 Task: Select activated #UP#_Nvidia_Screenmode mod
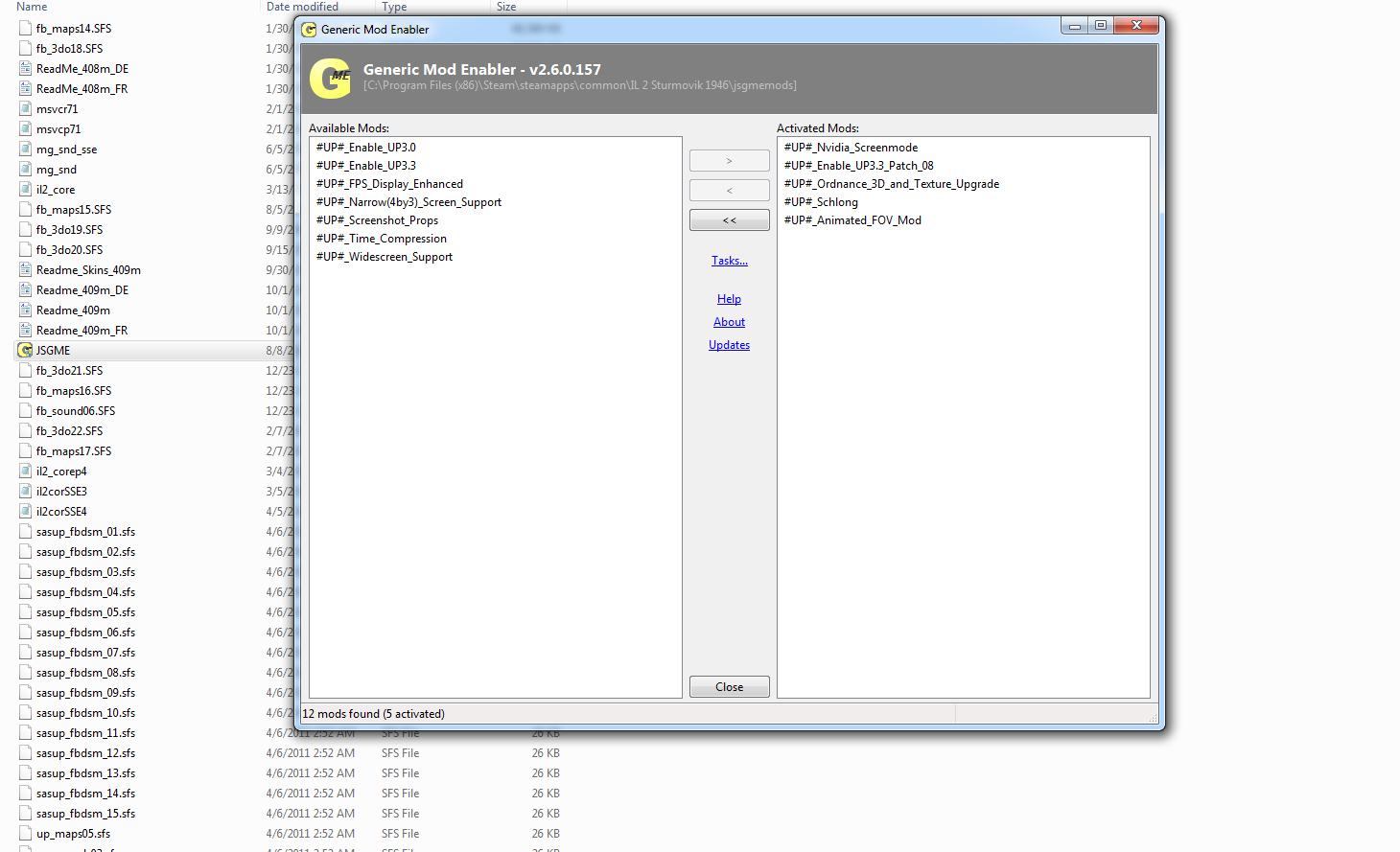point(851,148)
